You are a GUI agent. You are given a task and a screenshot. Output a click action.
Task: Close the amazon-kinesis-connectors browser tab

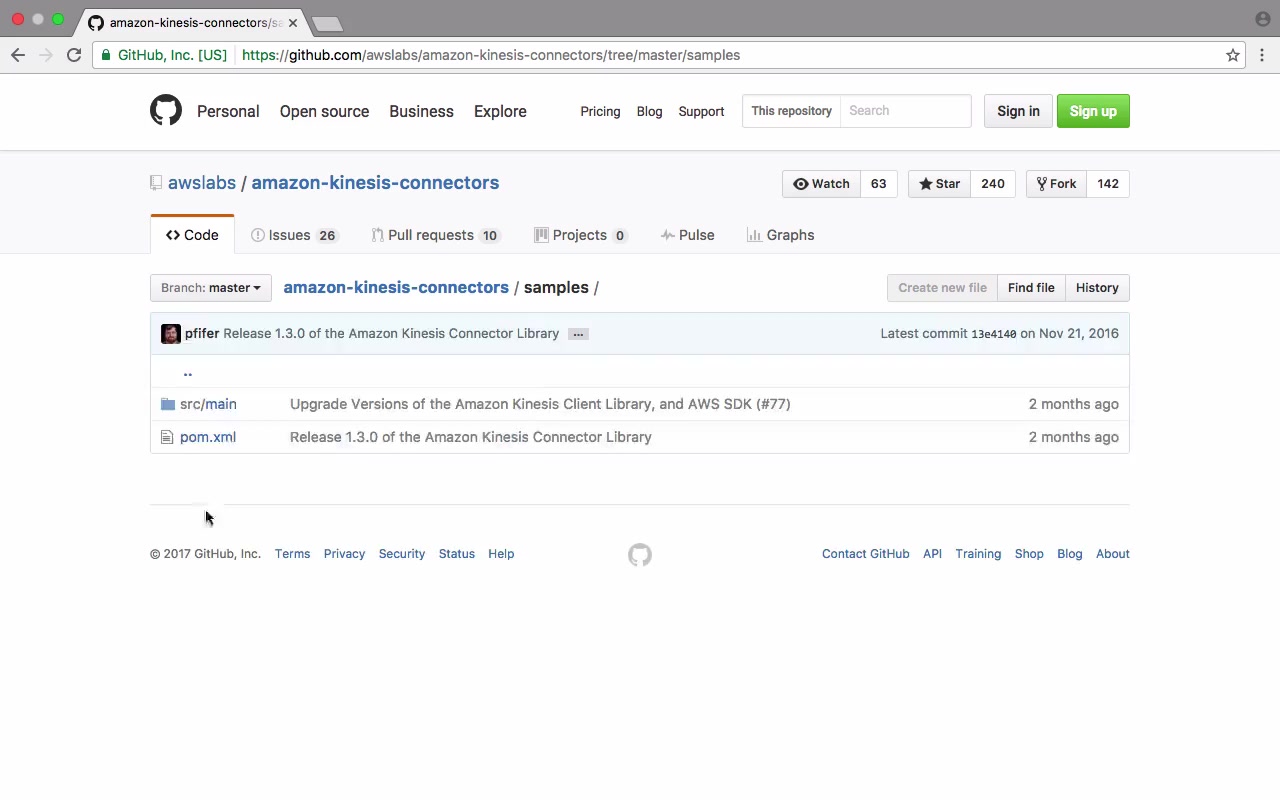pos(293,22)
